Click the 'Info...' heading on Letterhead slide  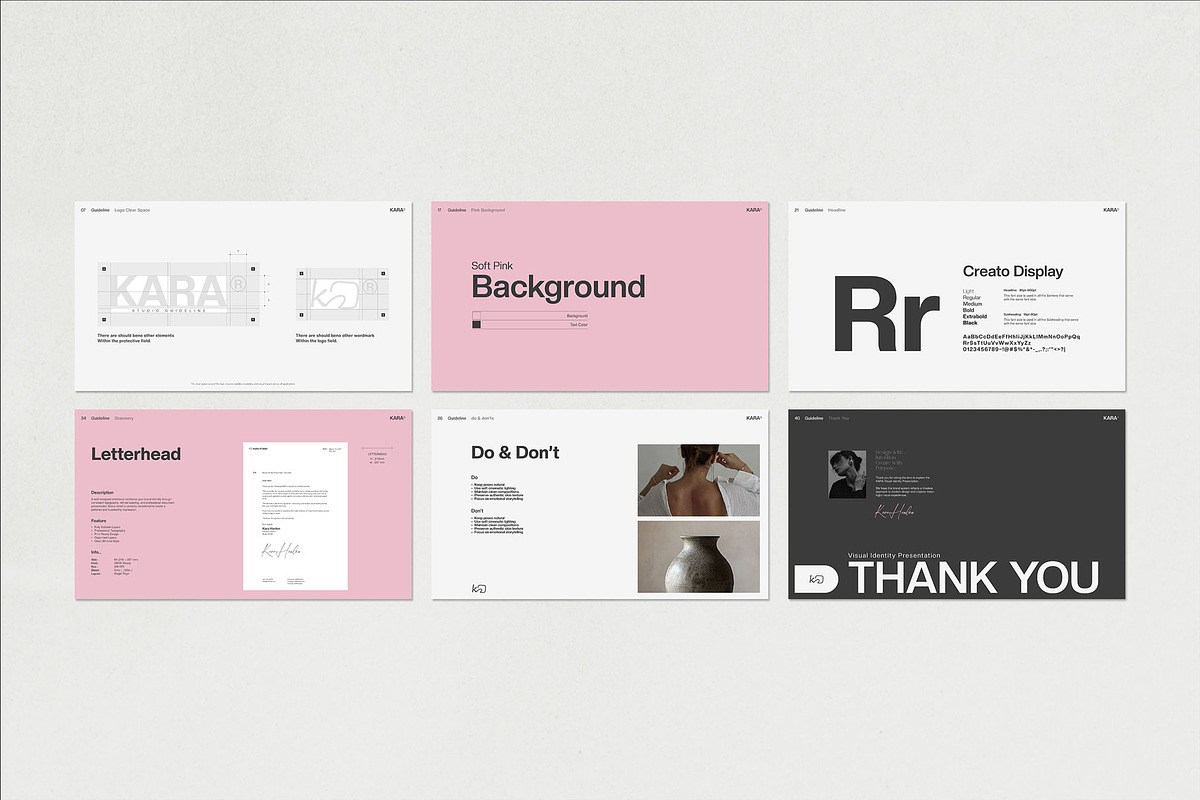[x=96, y=552]
